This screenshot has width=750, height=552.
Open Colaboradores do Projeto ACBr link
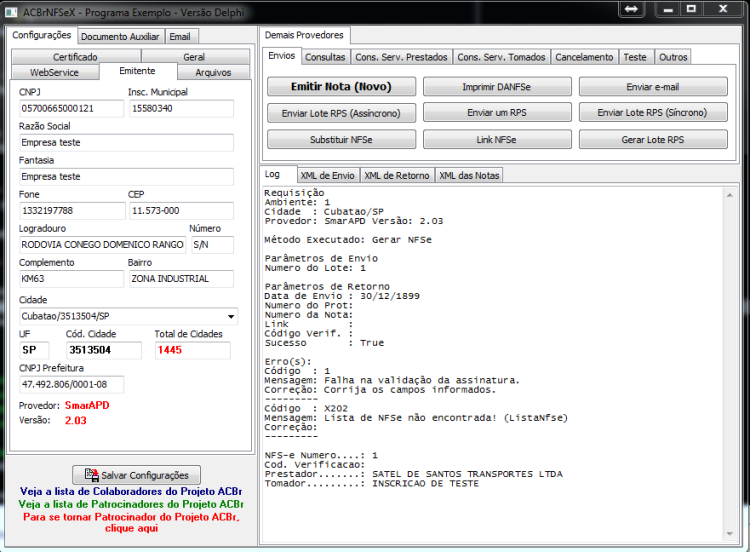coord(131,491)
